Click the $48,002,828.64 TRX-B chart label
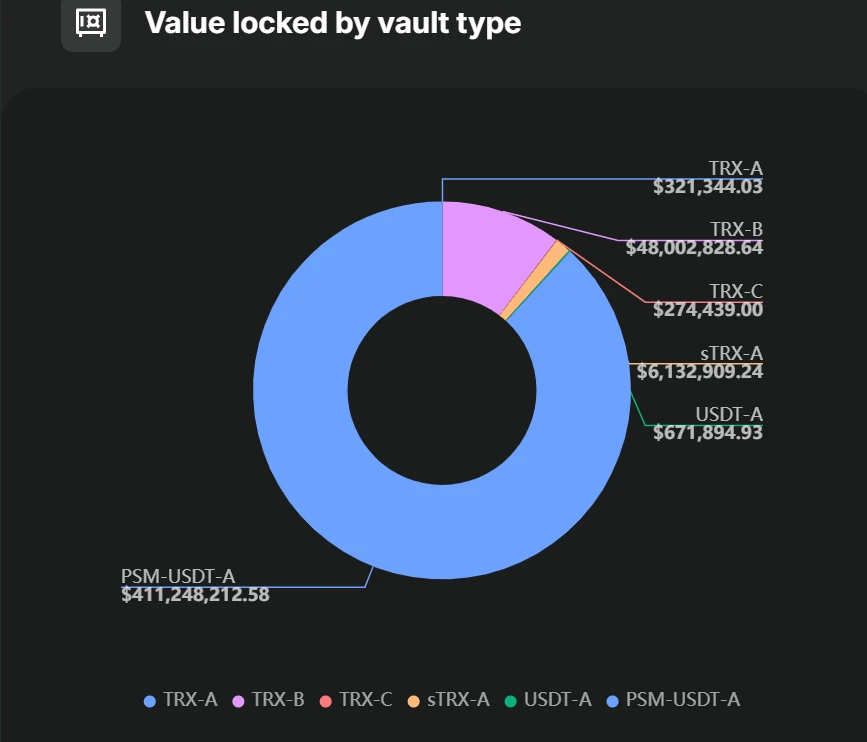The image size is (867, 742). (695, 248)
